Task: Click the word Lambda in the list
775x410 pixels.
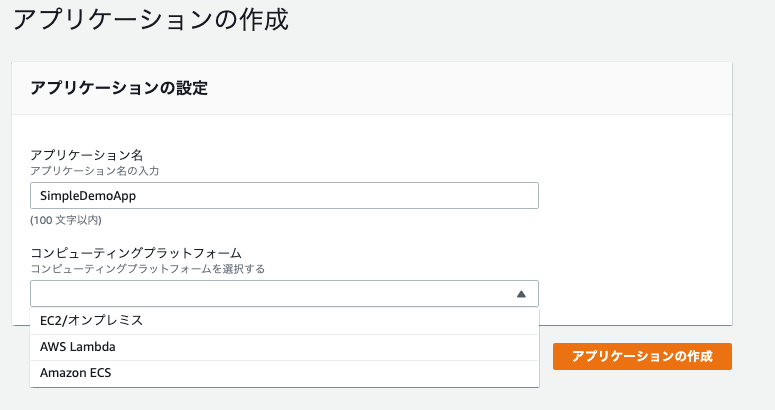Action: [95, 347]
